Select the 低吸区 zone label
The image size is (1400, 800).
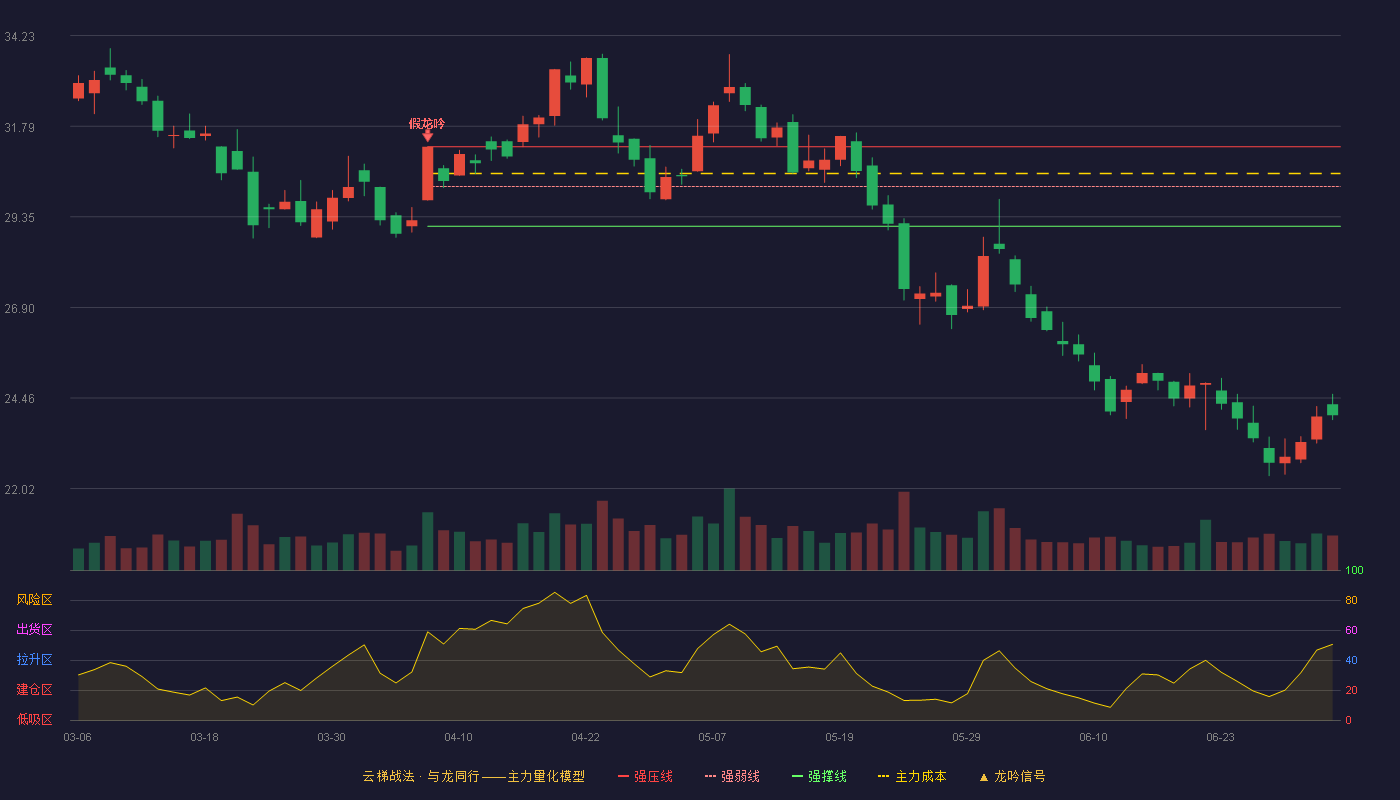tap(34, 719)
